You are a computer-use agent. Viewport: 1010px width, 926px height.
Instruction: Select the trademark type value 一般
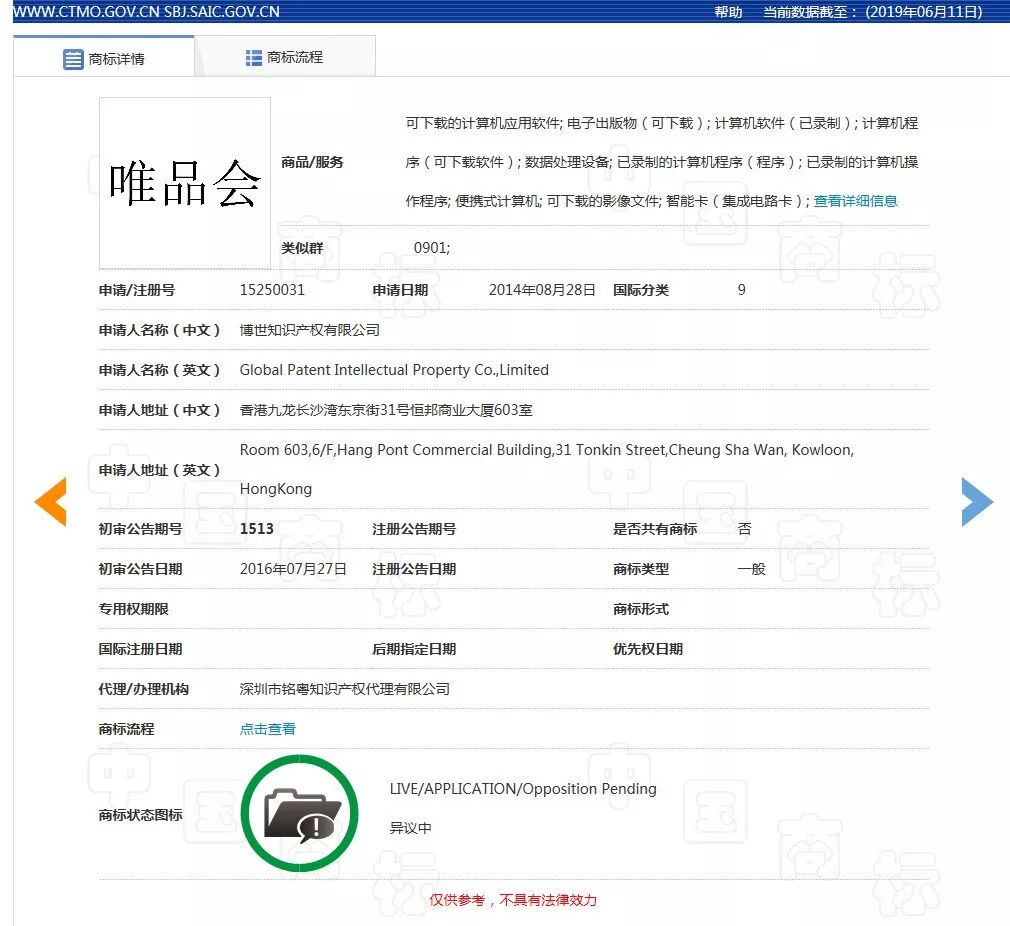[x=751, y=569]
